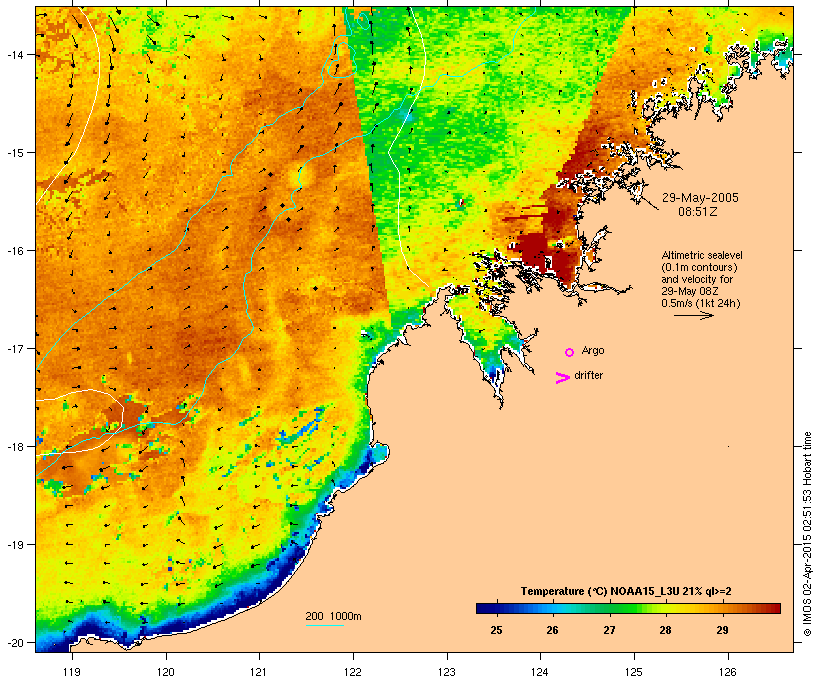Viewport: 820px width, 680px height.
Task: Click the latitude axis label -14
Action: [15, 54]
